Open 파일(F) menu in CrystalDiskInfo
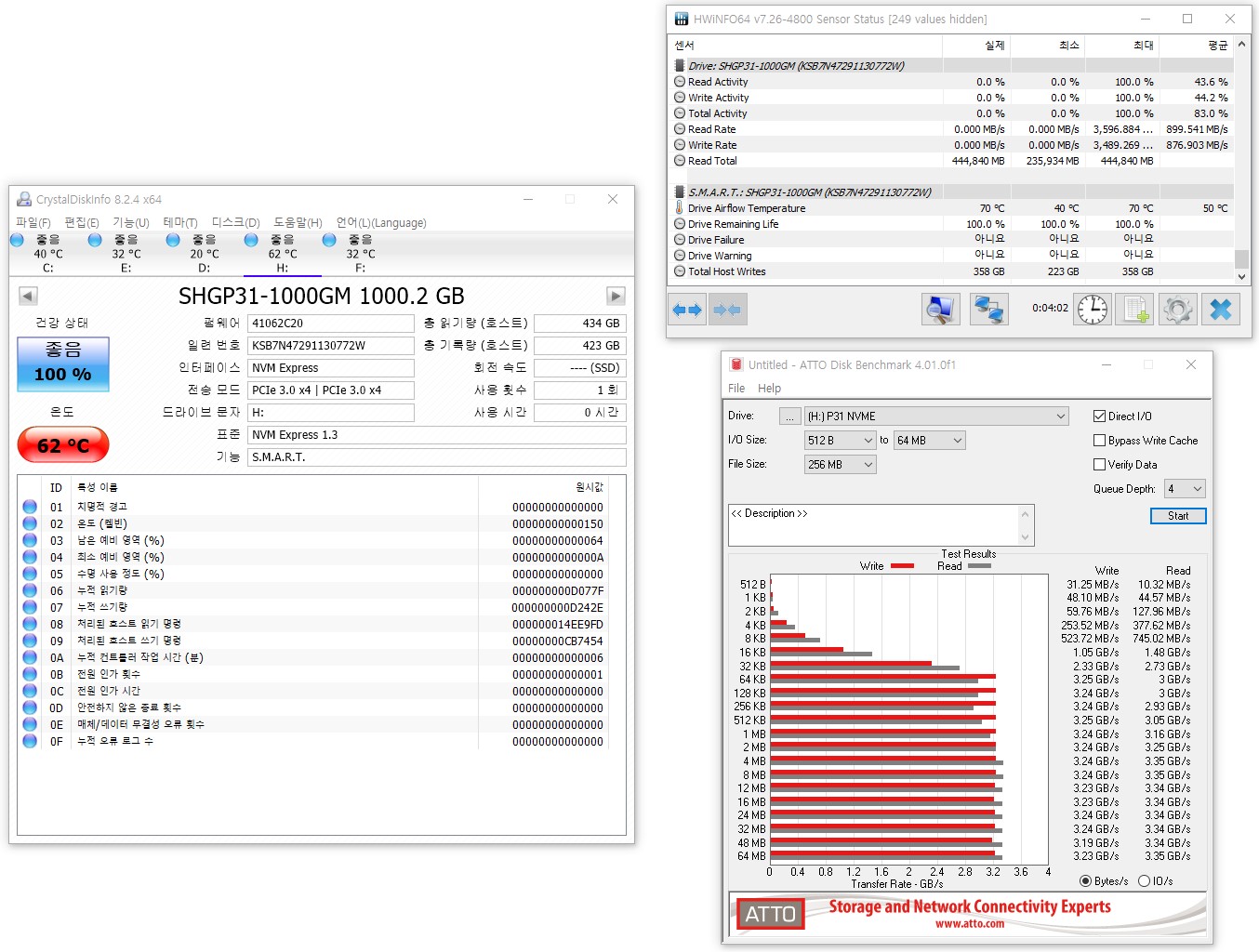1259x952 pixels. click(x=33, y=223)
